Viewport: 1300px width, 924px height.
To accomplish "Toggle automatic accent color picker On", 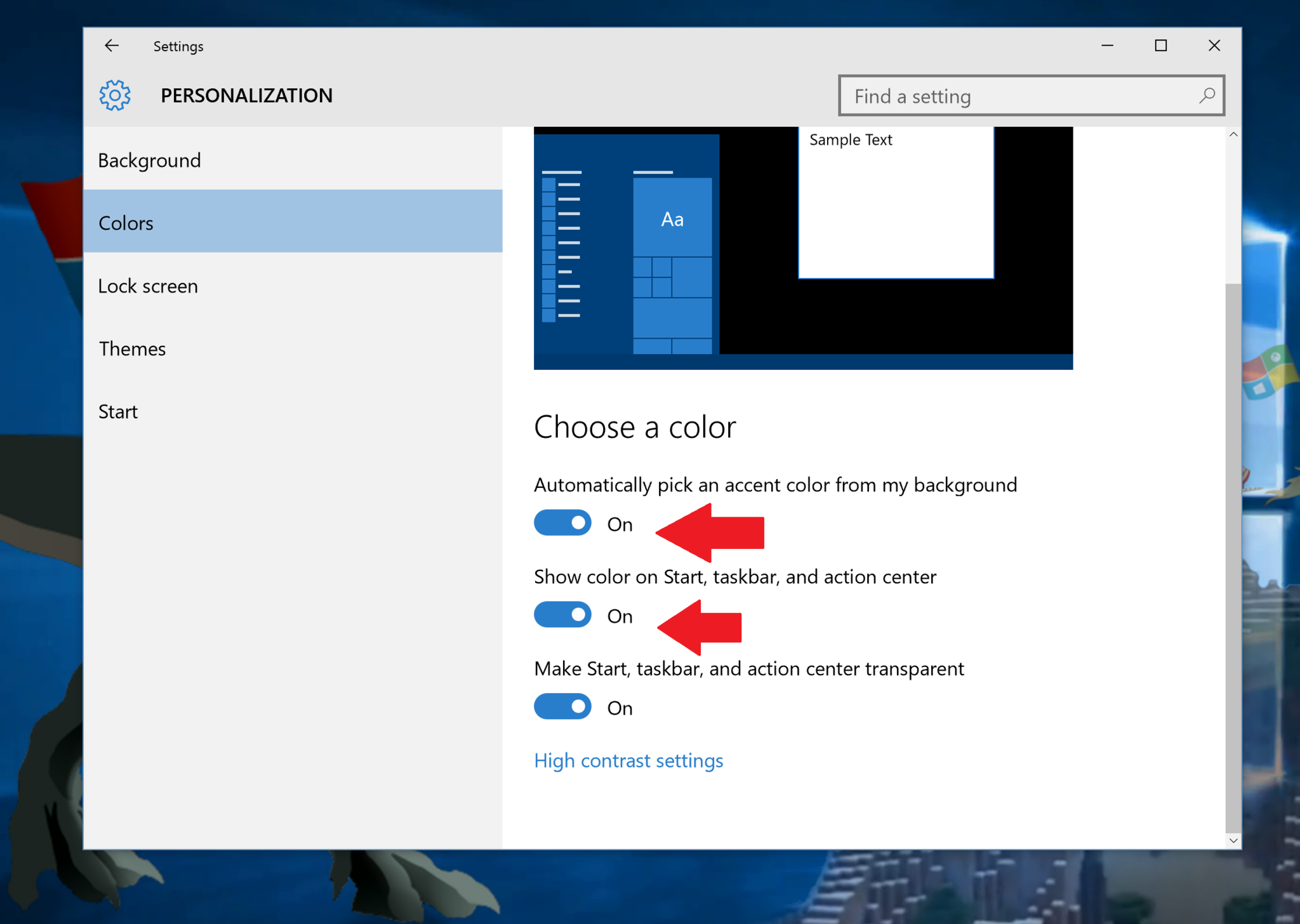I will 563,521.
